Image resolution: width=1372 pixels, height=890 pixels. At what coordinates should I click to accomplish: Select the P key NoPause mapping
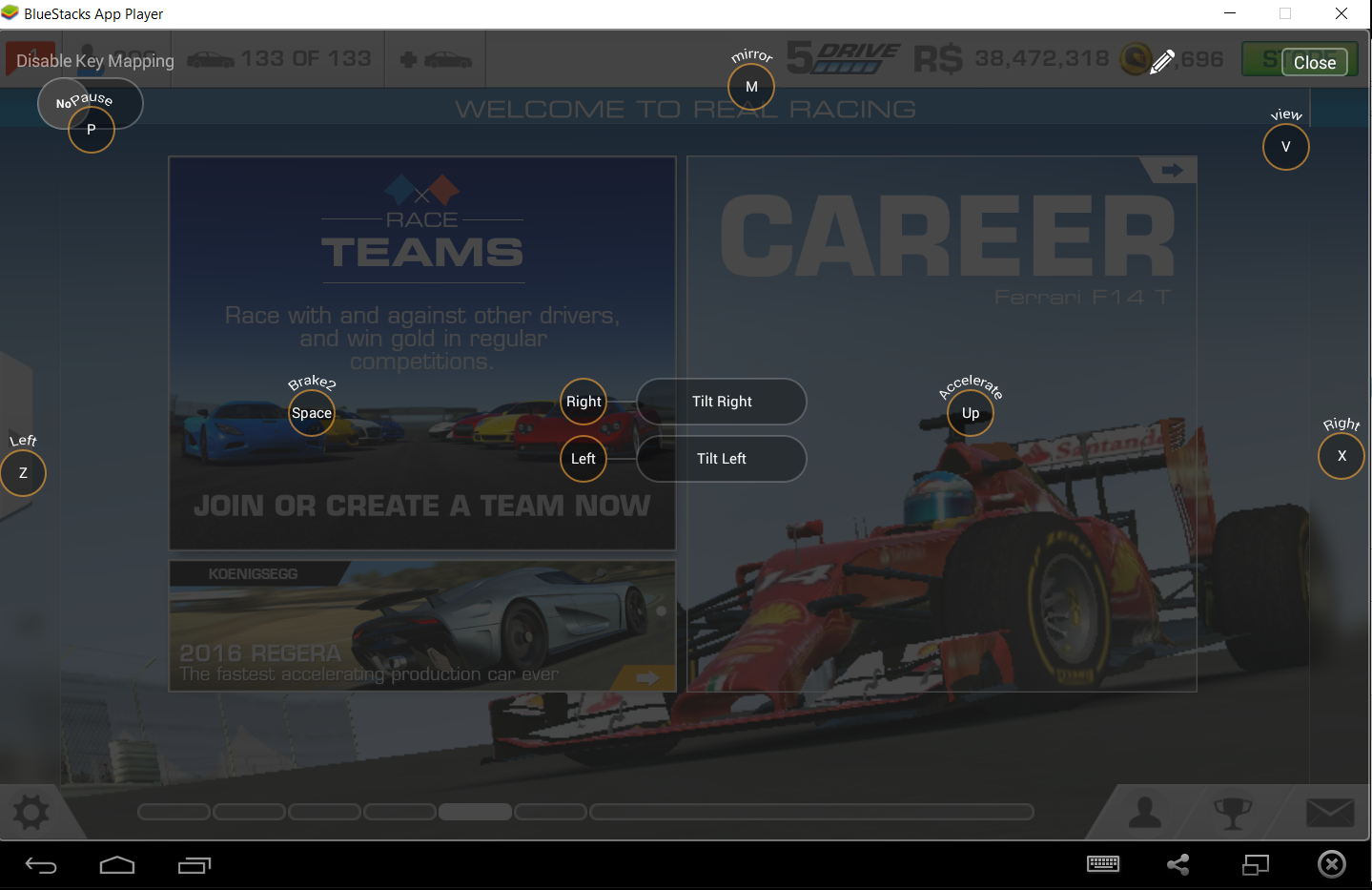[x=92, y=130]
